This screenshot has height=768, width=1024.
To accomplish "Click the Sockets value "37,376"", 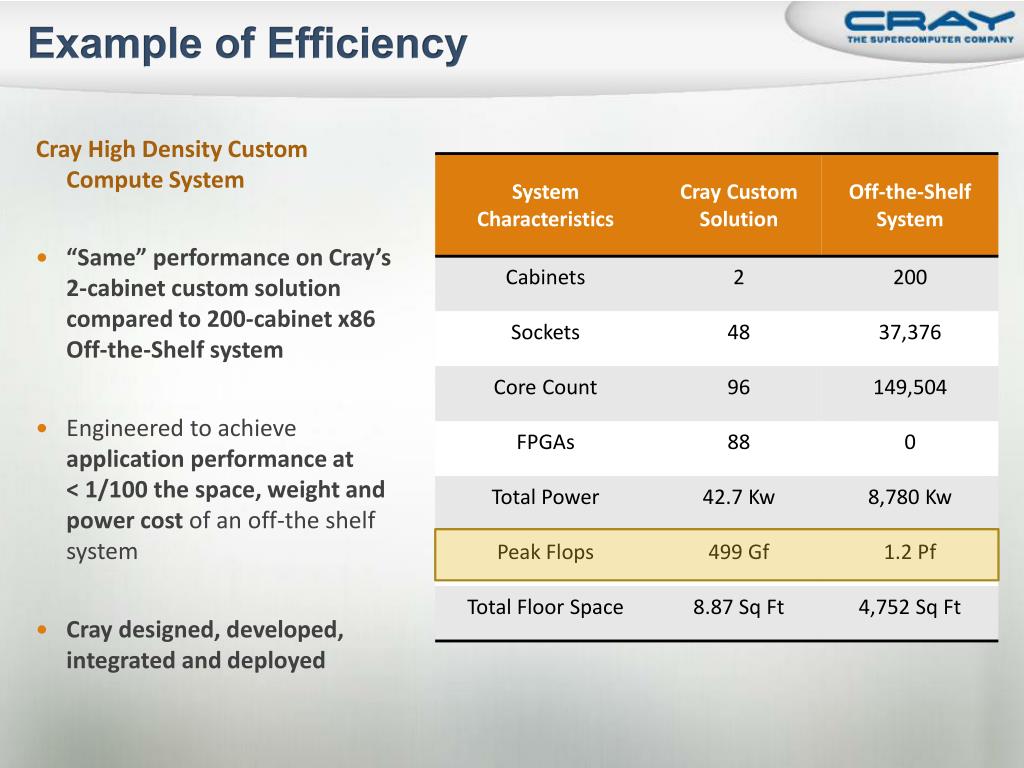I will [x=910, y=332].
